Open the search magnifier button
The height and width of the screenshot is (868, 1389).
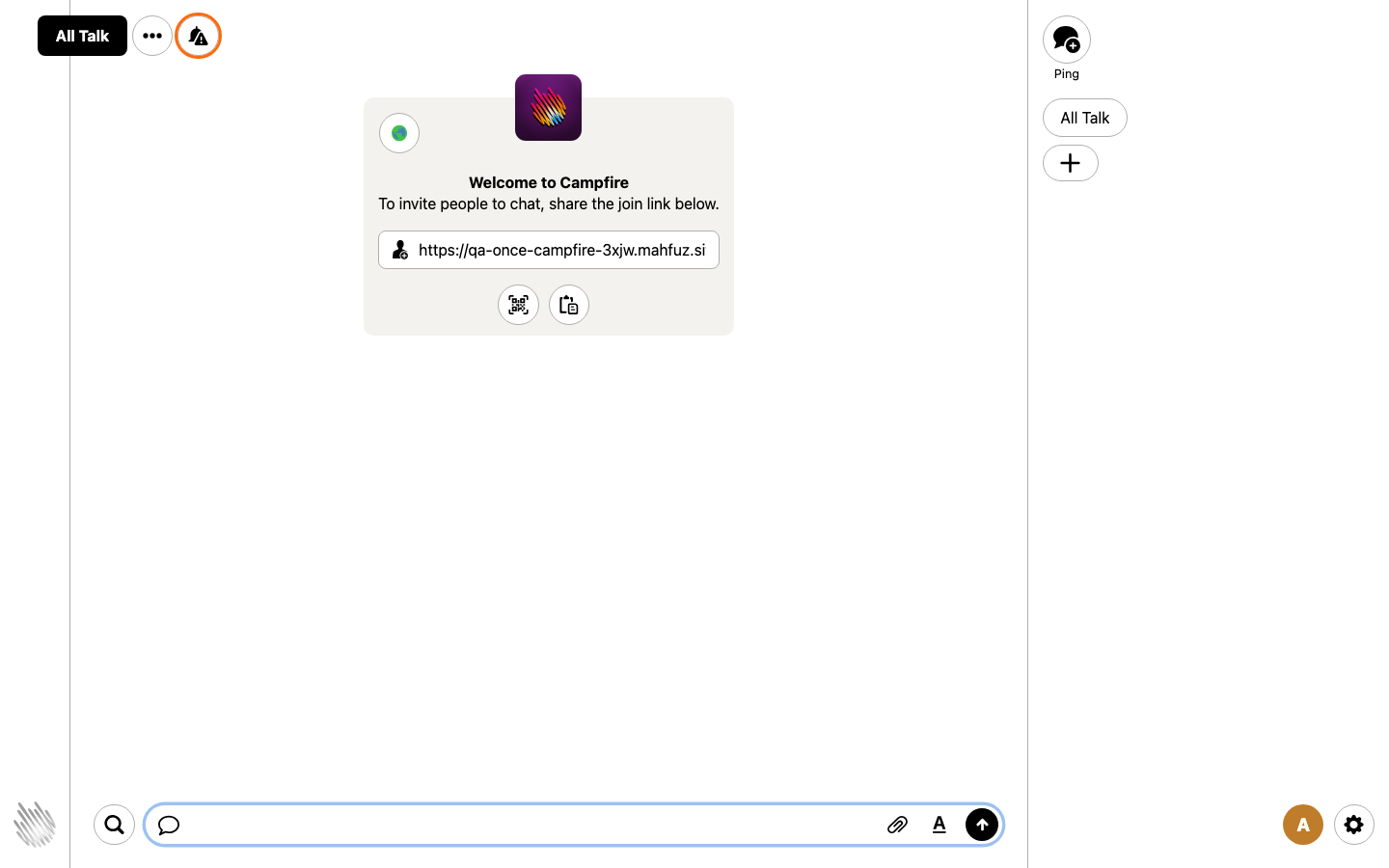[114, 825]
